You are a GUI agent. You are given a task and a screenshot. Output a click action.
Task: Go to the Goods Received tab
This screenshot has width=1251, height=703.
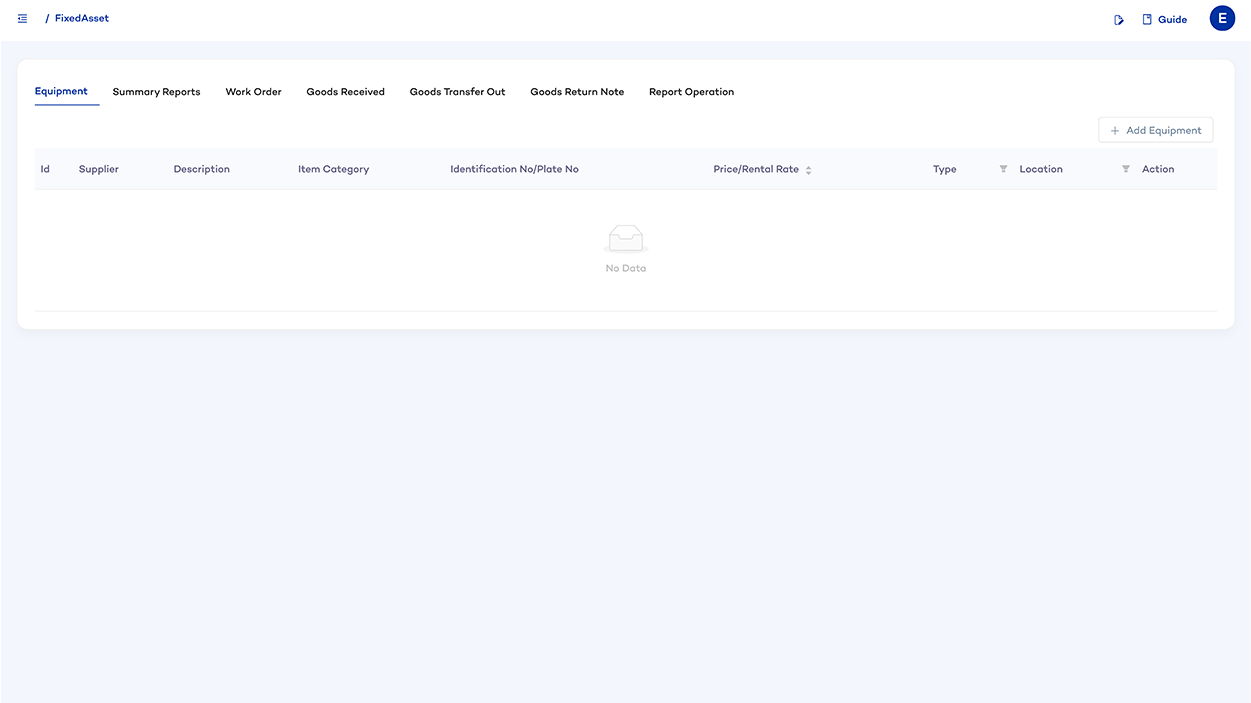click(345, 92)
